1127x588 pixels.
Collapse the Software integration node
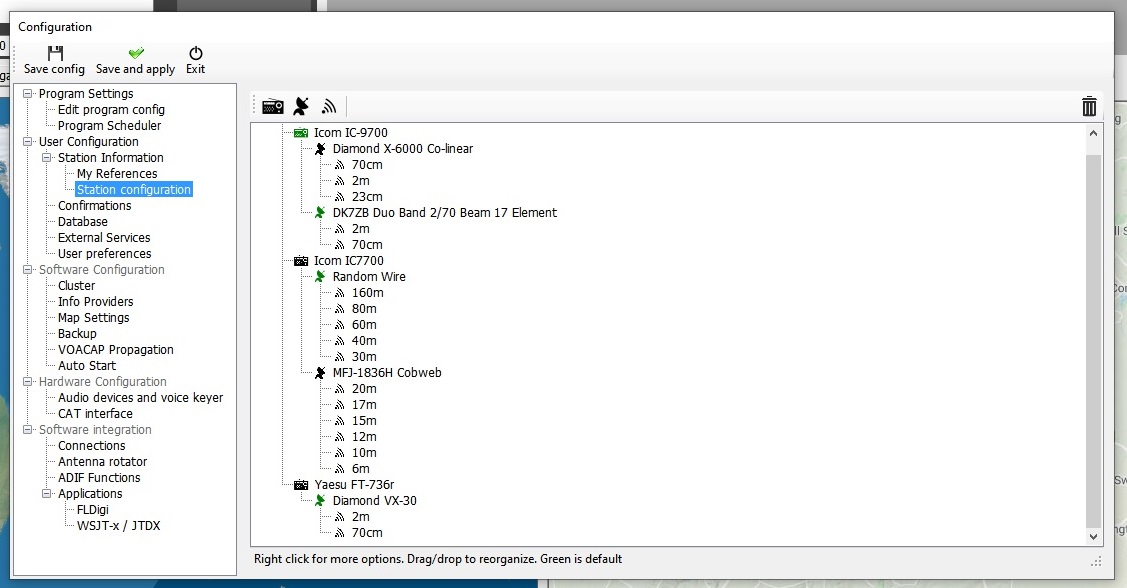coord(28,430)
